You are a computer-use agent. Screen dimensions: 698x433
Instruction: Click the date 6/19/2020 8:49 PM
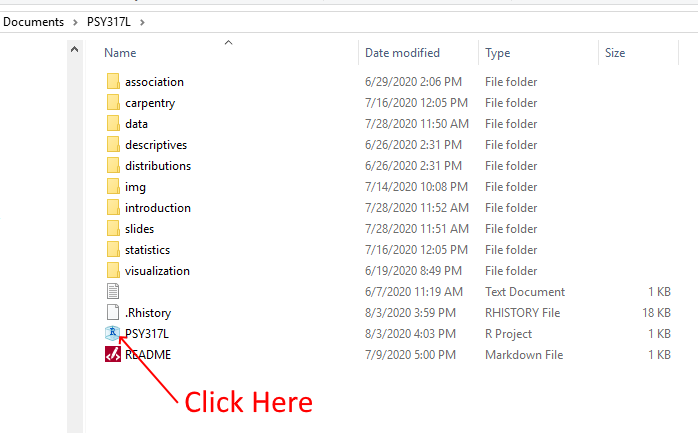[x=414, y=271]
